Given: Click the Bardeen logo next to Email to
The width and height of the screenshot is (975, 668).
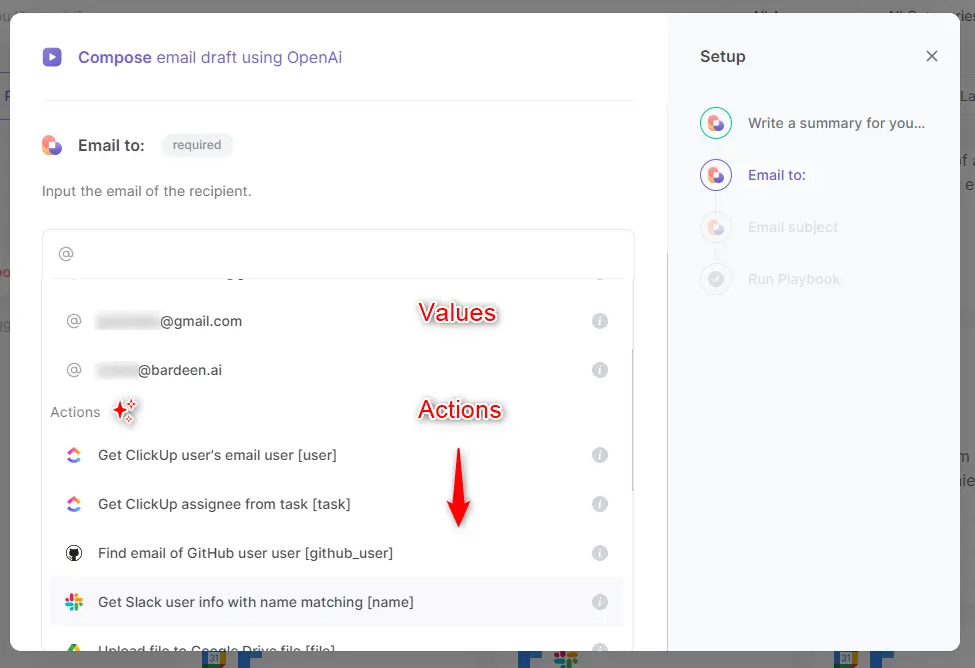Looking at the screenshot, I should pyautogui.click(x=52, y=146).
